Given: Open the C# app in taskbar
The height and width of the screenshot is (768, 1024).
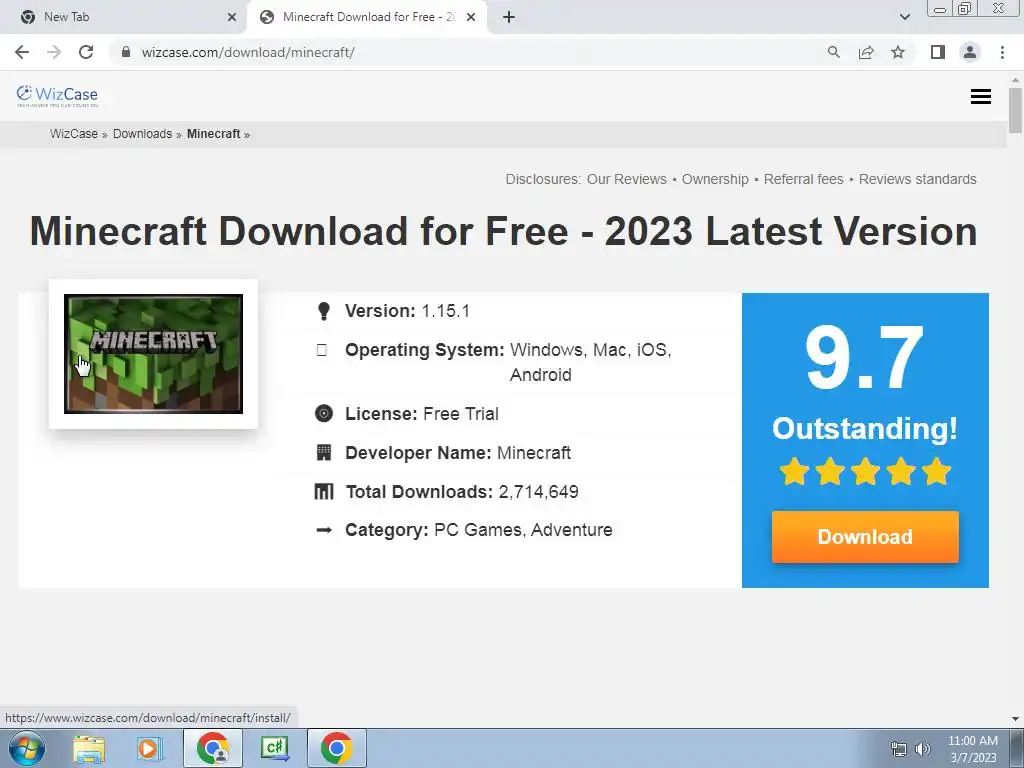Looking at the screenshot, I should click(274, 748).
